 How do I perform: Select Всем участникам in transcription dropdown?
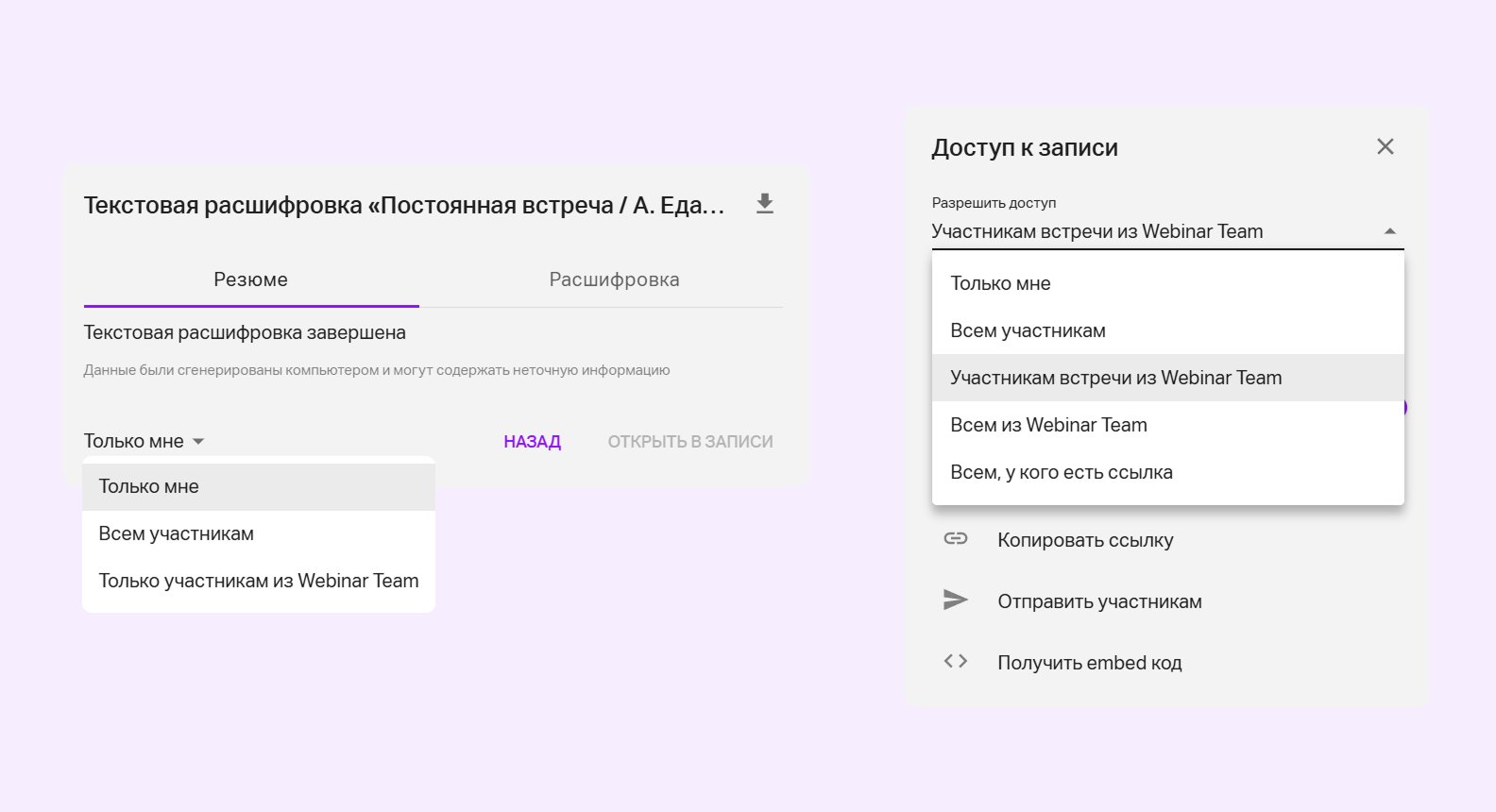pyautogui.click(x=177, y=534)
